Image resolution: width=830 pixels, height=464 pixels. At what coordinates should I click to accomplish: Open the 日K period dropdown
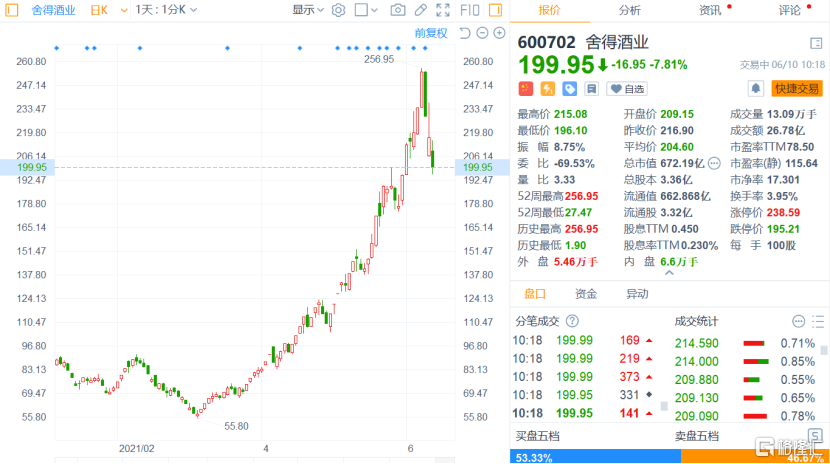109,10
